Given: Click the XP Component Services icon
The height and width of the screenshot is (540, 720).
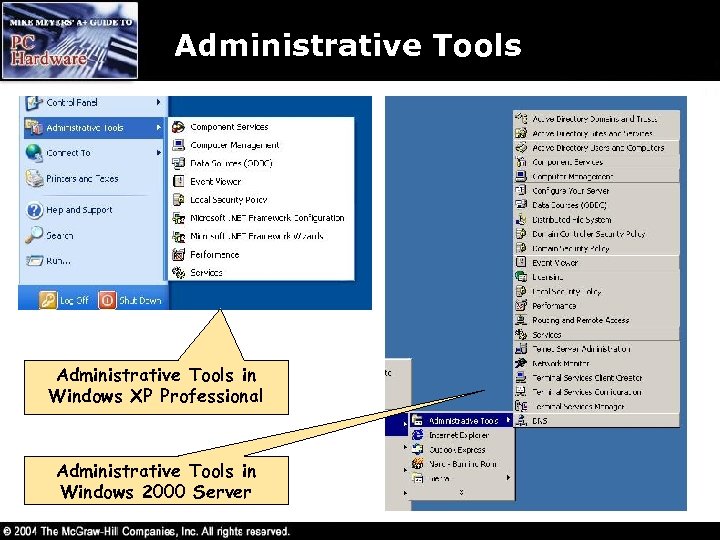Looking at the screenshot, I should pyautogui.click(x=178, y=127).
